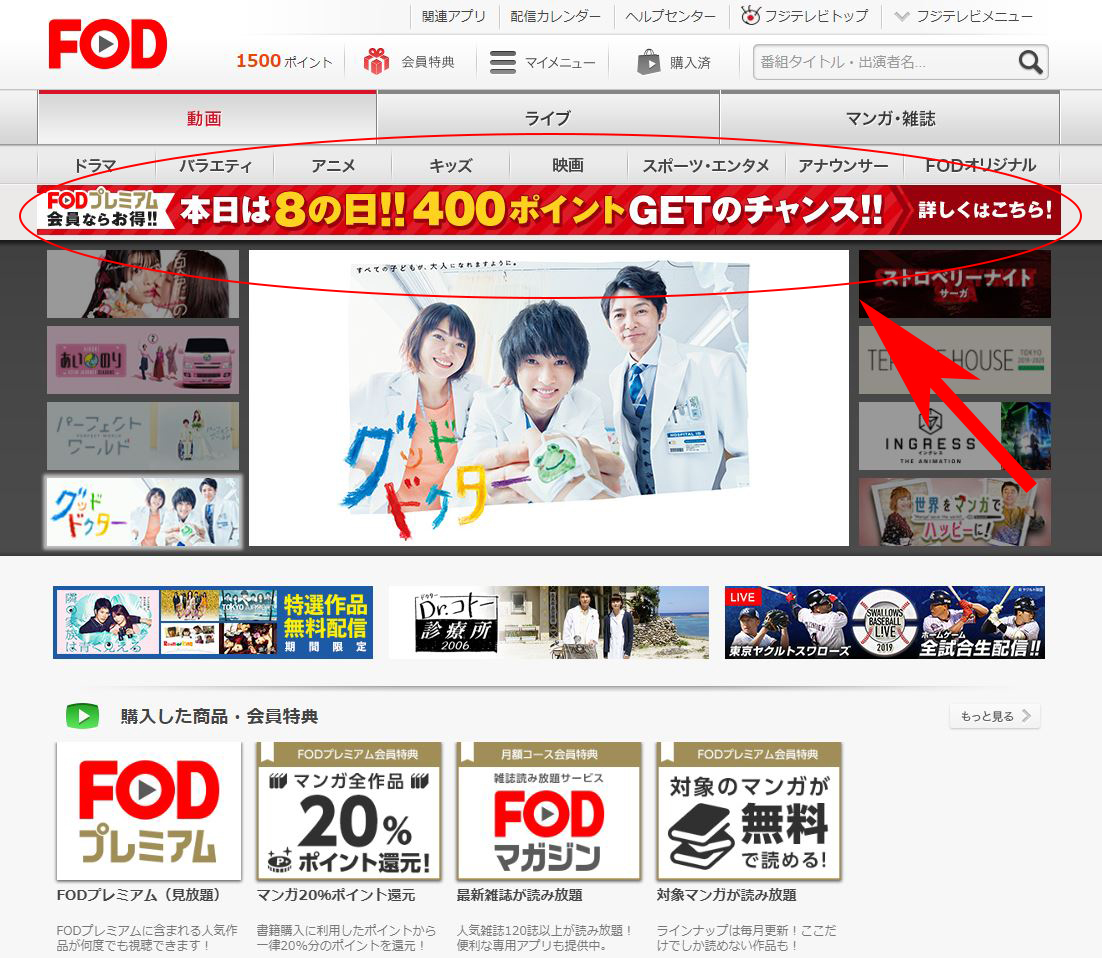Open the hamburger My Menu icon
Image resolution: width=1102 pixels, height=958 pixels.
coord(503,62)
